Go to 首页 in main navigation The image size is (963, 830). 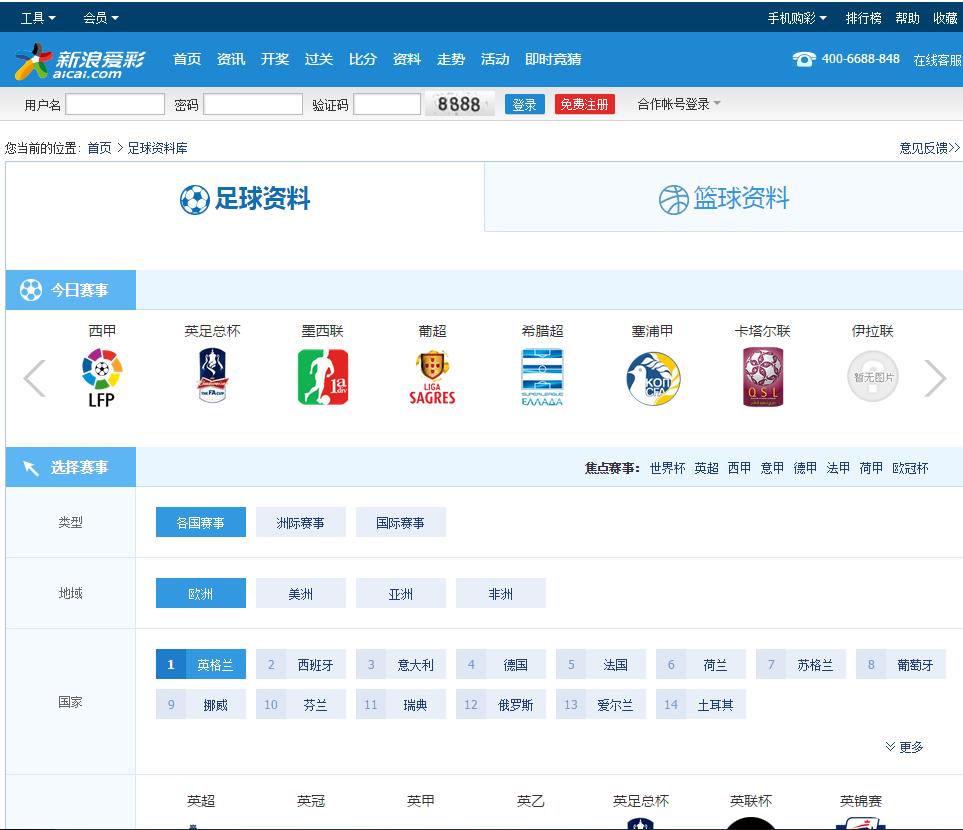point(187,59)
